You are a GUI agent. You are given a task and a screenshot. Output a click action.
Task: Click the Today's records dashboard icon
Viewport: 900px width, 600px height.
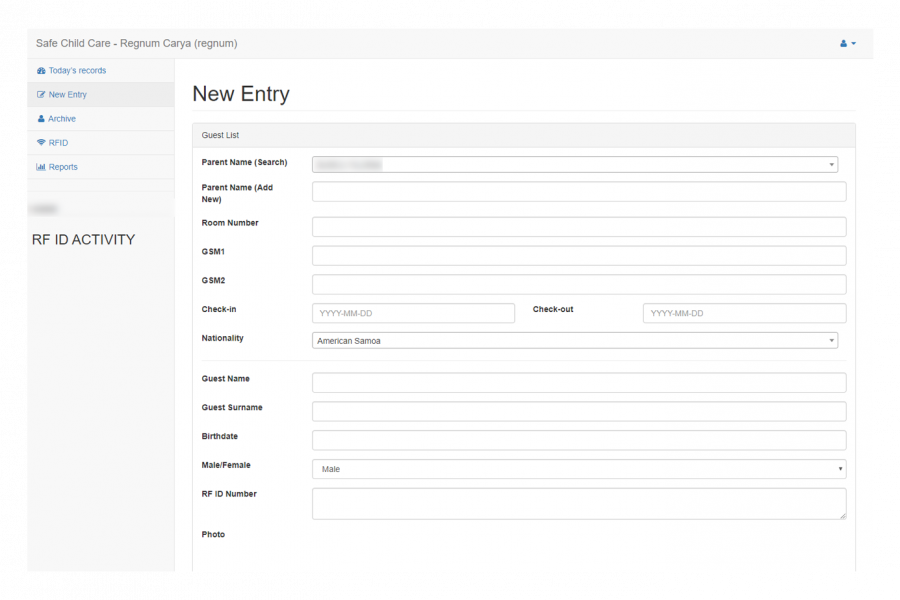[41, 71]
